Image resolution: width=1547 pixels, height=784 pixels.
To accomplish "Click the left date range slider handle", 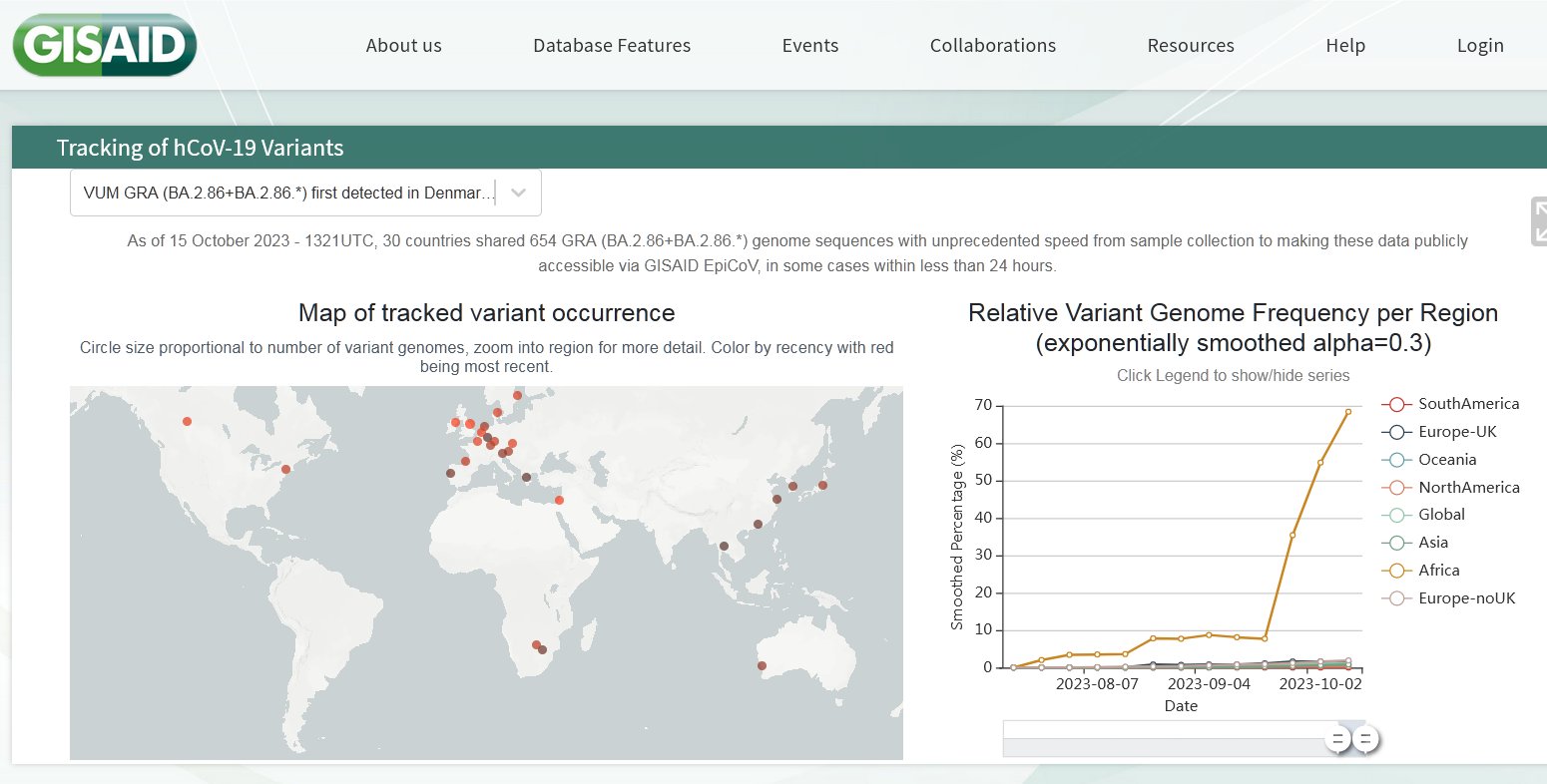I will (x=1338, y=739).
